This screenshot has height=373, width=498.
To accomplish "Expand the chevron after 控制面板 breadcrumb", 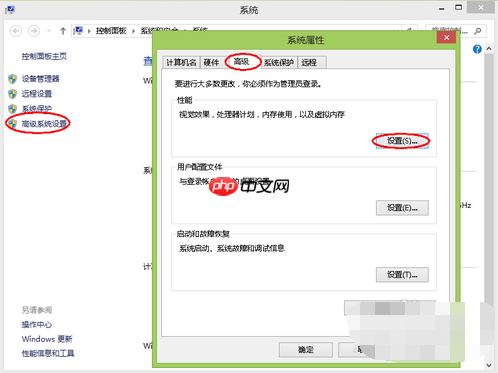I will (133, 31).
